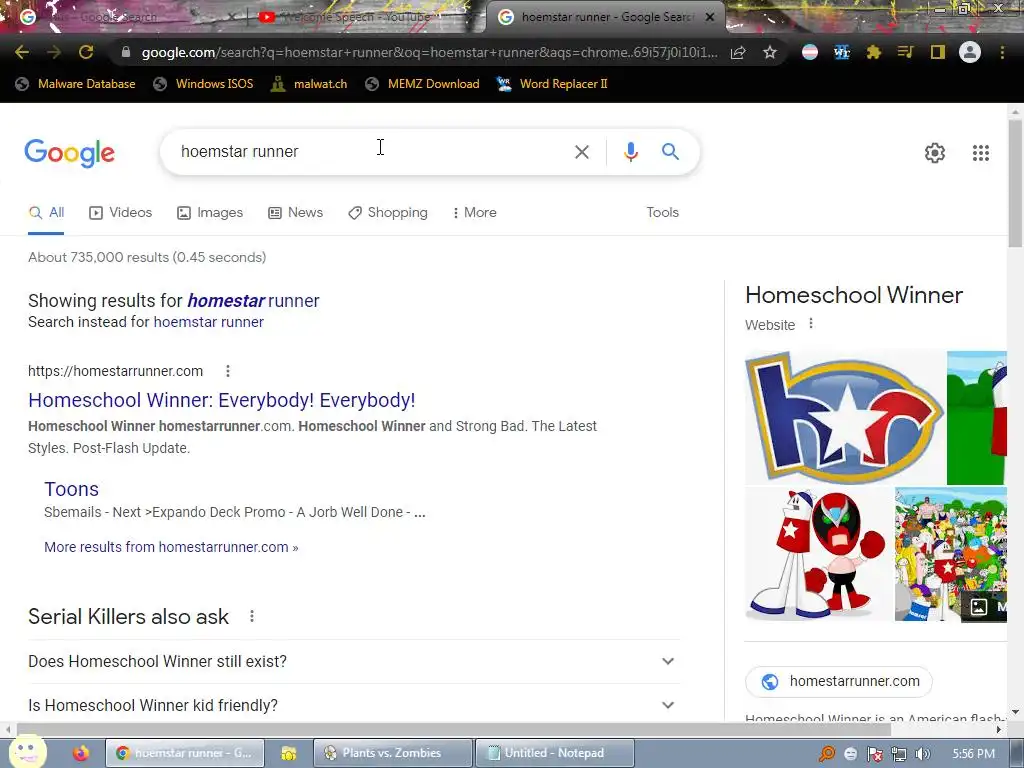
Task: Search instead for 'hoemstar runner' link
Action: [x=208, y=322]
